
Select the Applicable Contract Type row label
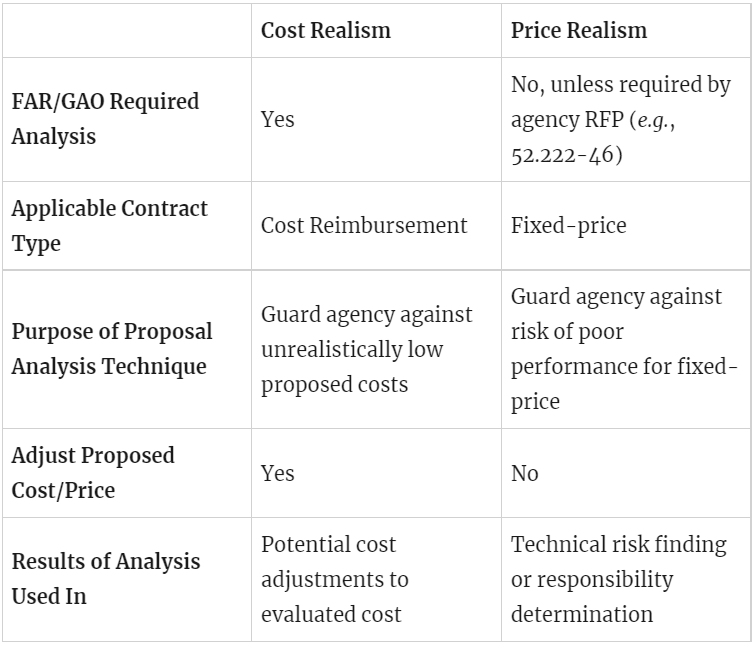click(x=109, y=225)
